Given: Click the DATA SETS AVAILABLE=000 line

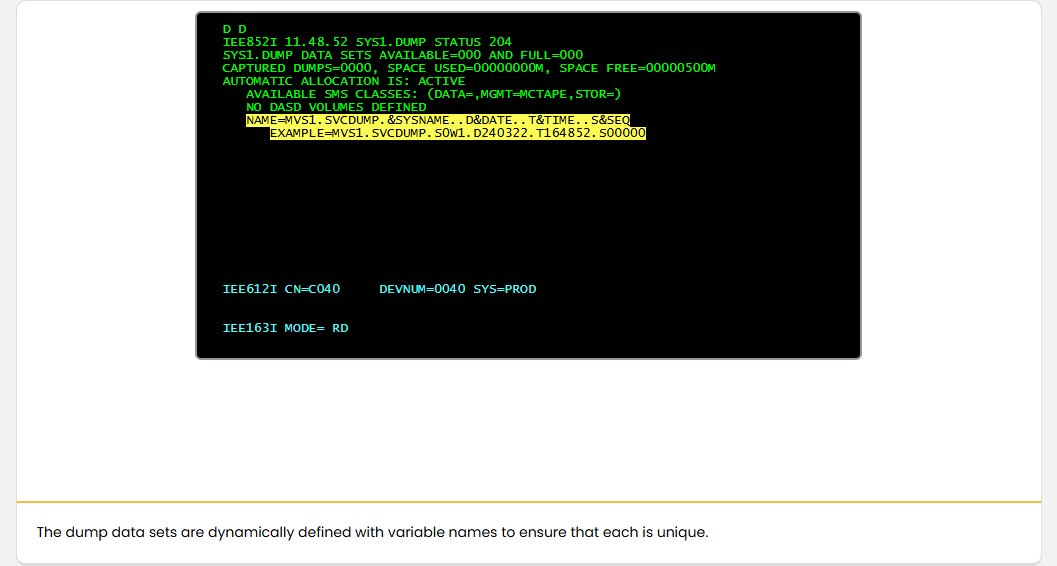Looking at the screenshot, I should [402, 55].
